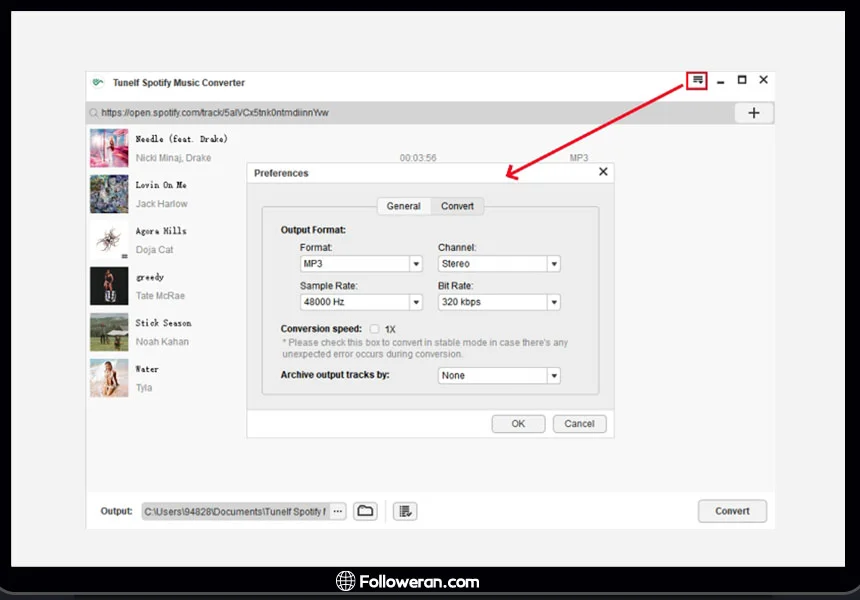Click the Tunelf app logo icon
This screenshot has height=600, width=860.
[x=97, y=83]
